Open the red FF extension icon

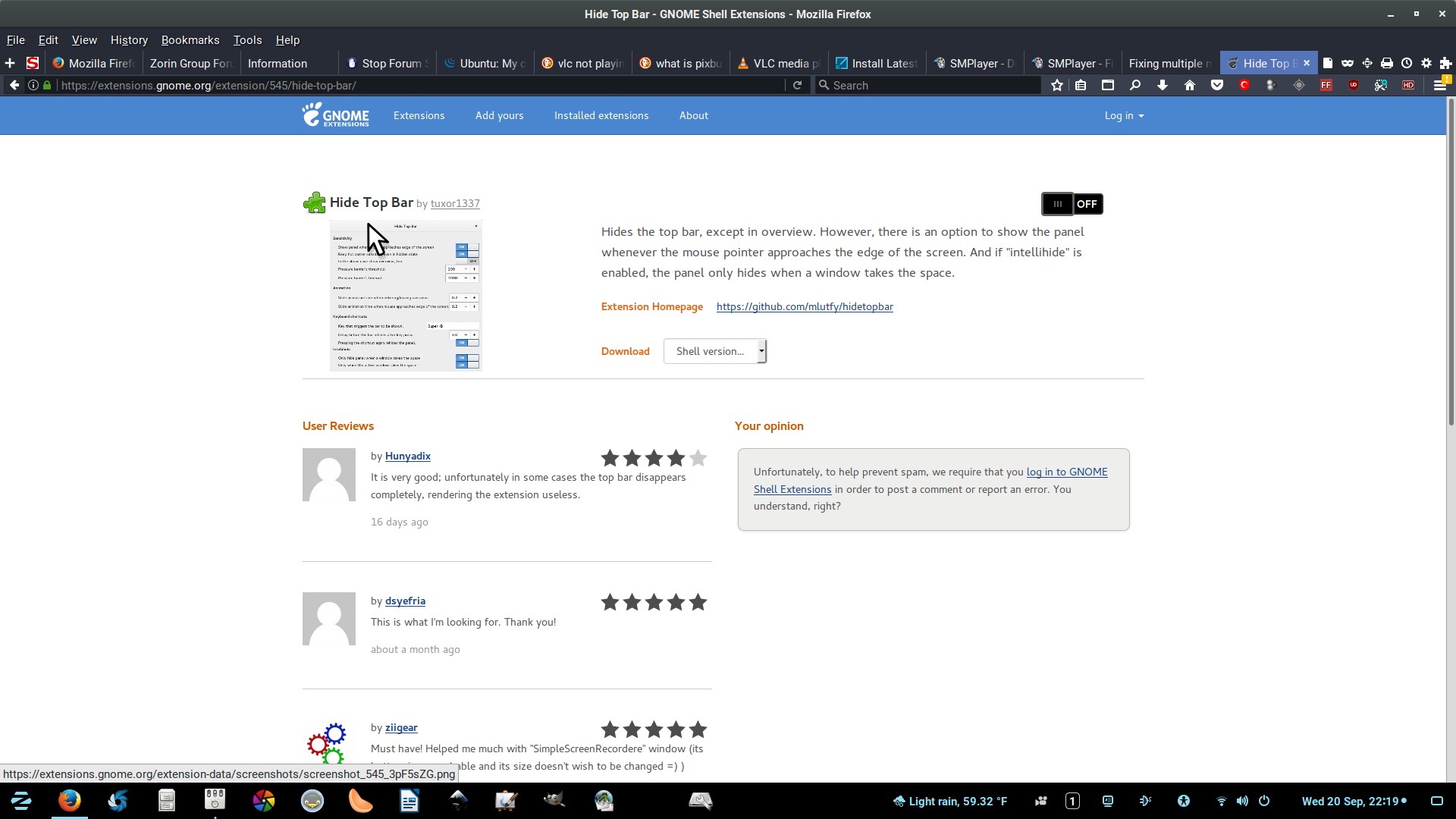click(1326, 85)
